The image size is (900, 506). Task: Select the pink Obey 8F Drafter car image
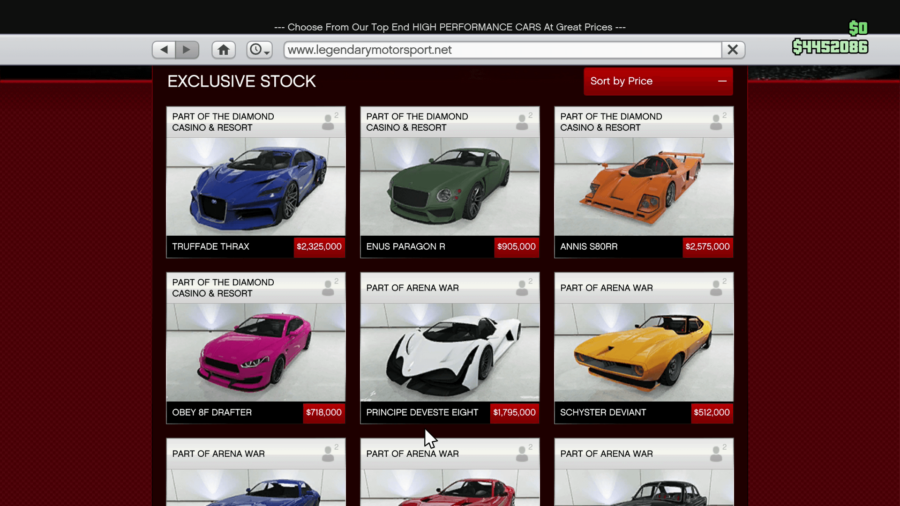click(x=256, y=352)
